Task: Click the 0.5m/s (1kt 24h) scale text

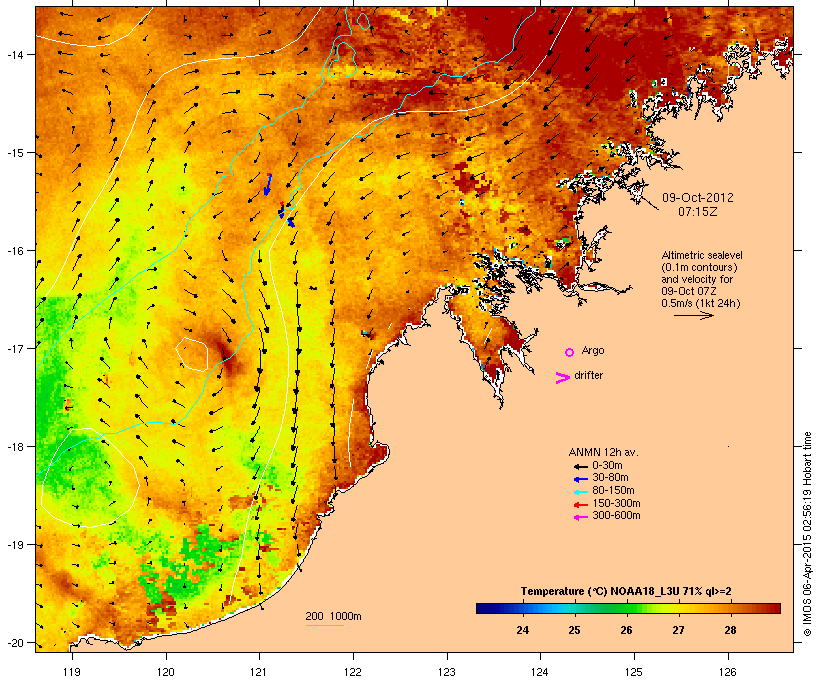Action: click(701, 303)
